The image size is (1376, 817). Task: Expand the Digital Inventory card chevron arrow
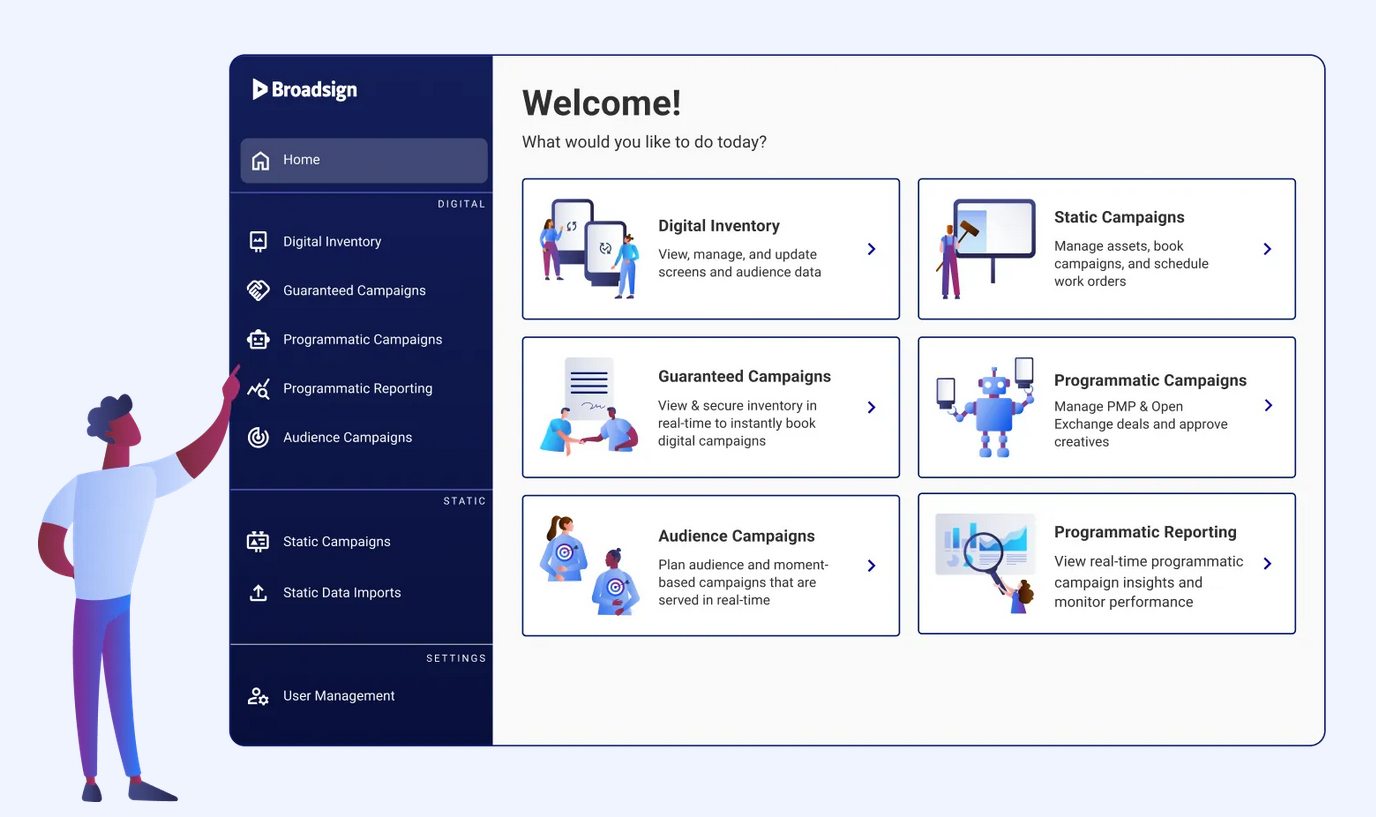[x=871, y=249]
